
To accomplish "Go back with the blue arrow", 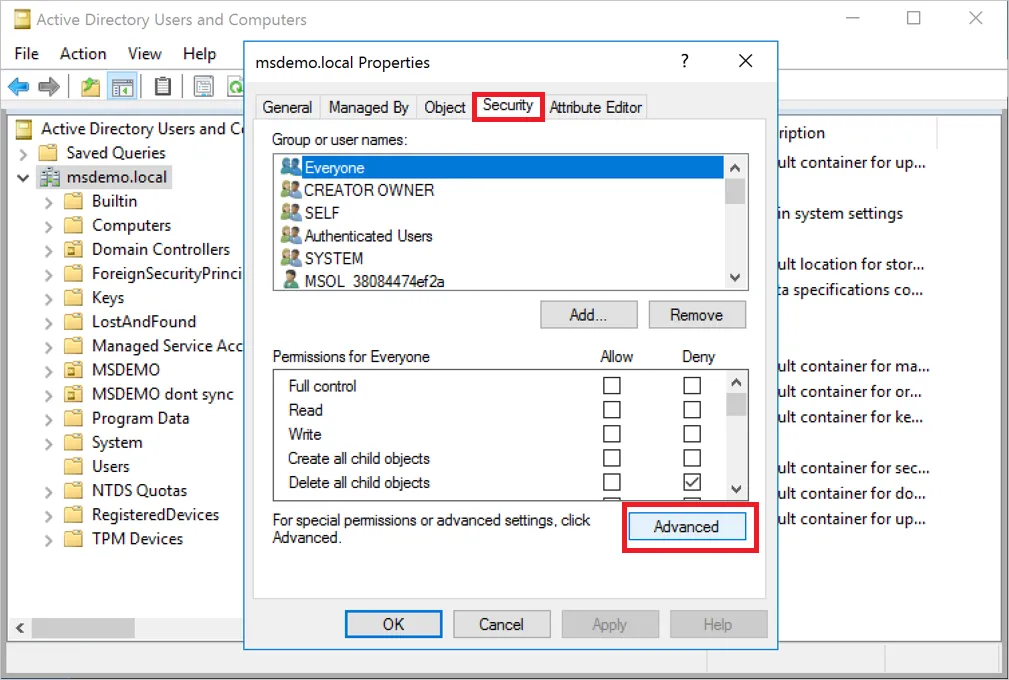I will pyautogui.click(x=18, y=86).
